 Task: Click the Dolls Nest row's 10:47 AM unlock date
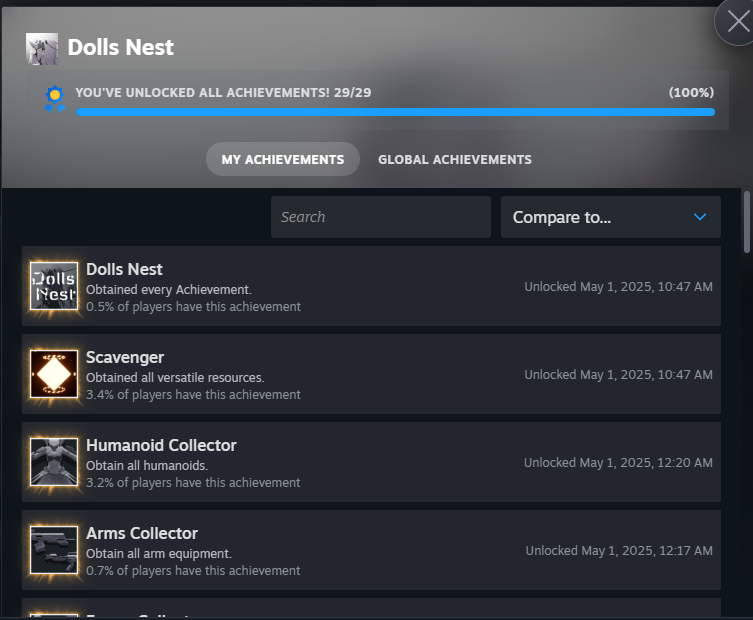coord(619,287)
